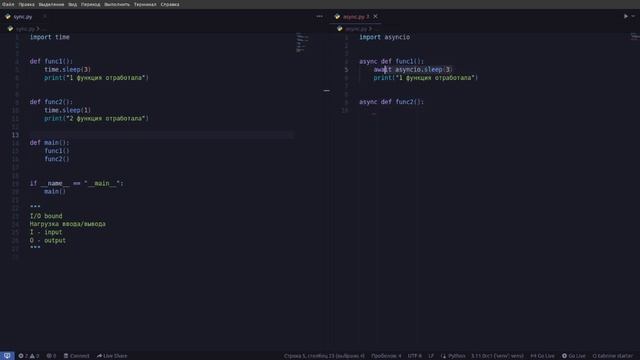The width and height of the screenshot is (640, 360).
Task: Start Live Share session
Action: (x=112, y=356)
